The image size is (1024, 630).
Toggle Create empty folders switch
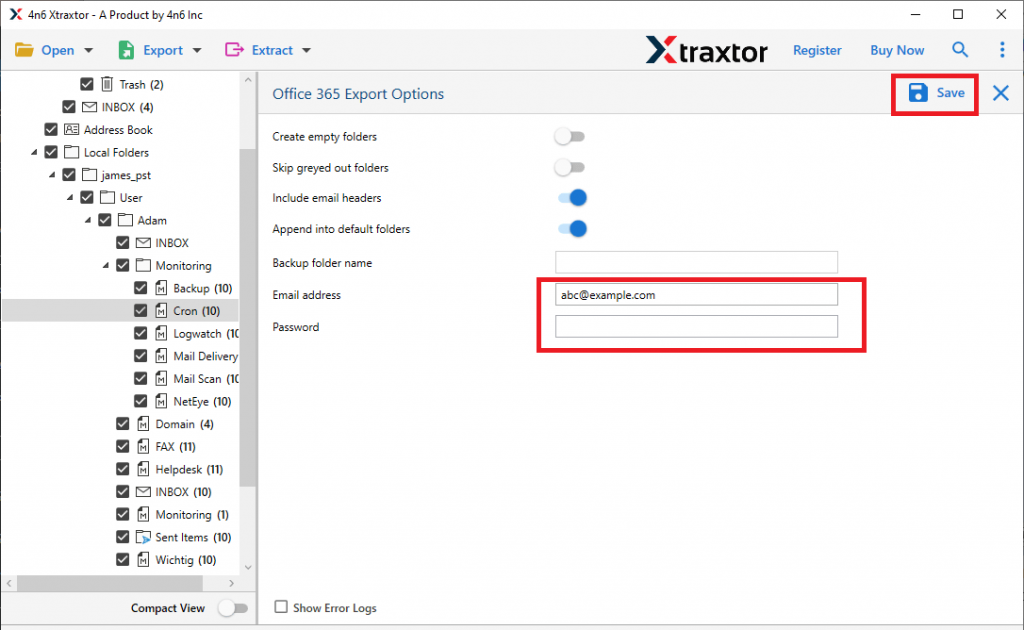point(569,136)
